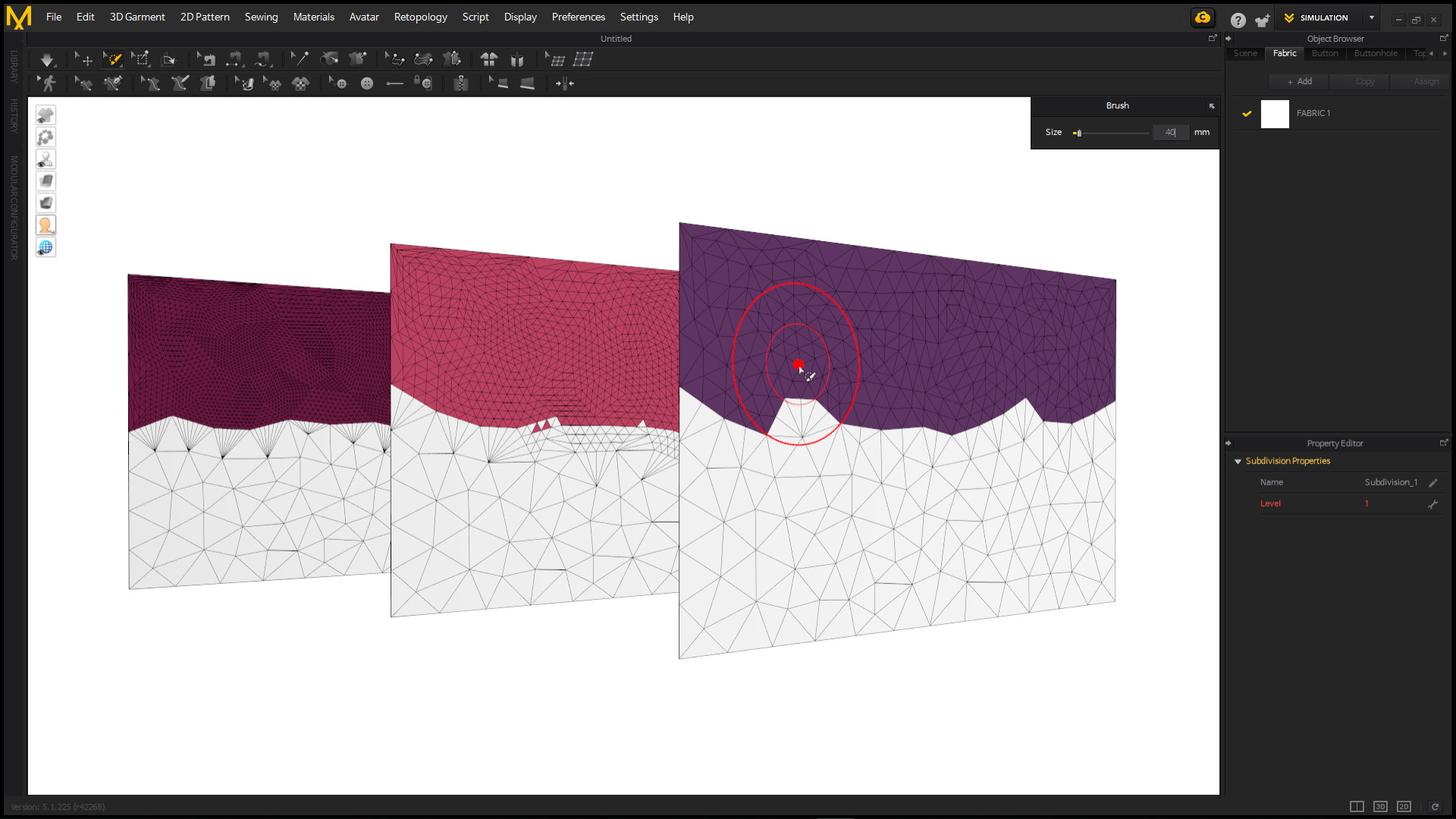Toggle avatar visibility in the left sidebar
The width and height of the screenshot is (1456, 819).
click(x=45, y=159)
